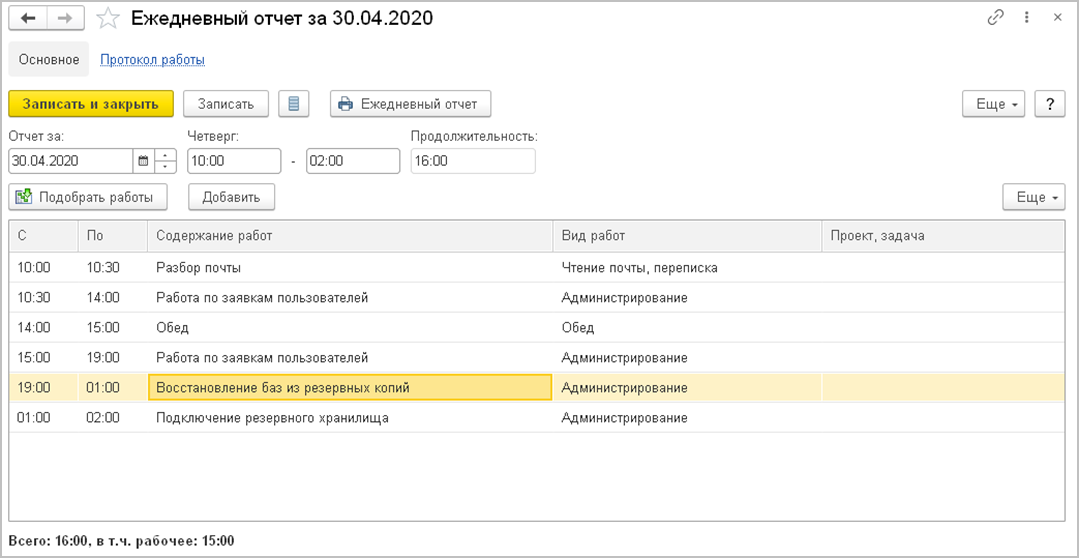Click the Добавить button
Image resolution: width=1079 pixels, height=558 pixels.
click(231, 197)
